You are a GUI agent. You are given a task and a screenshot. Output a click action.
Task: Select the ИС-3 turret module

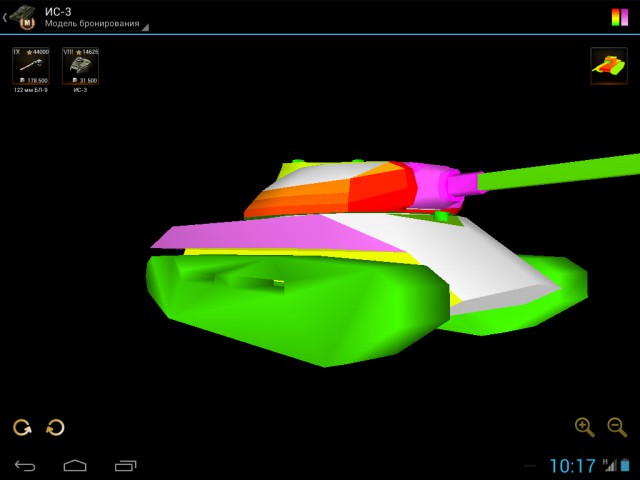80,66
